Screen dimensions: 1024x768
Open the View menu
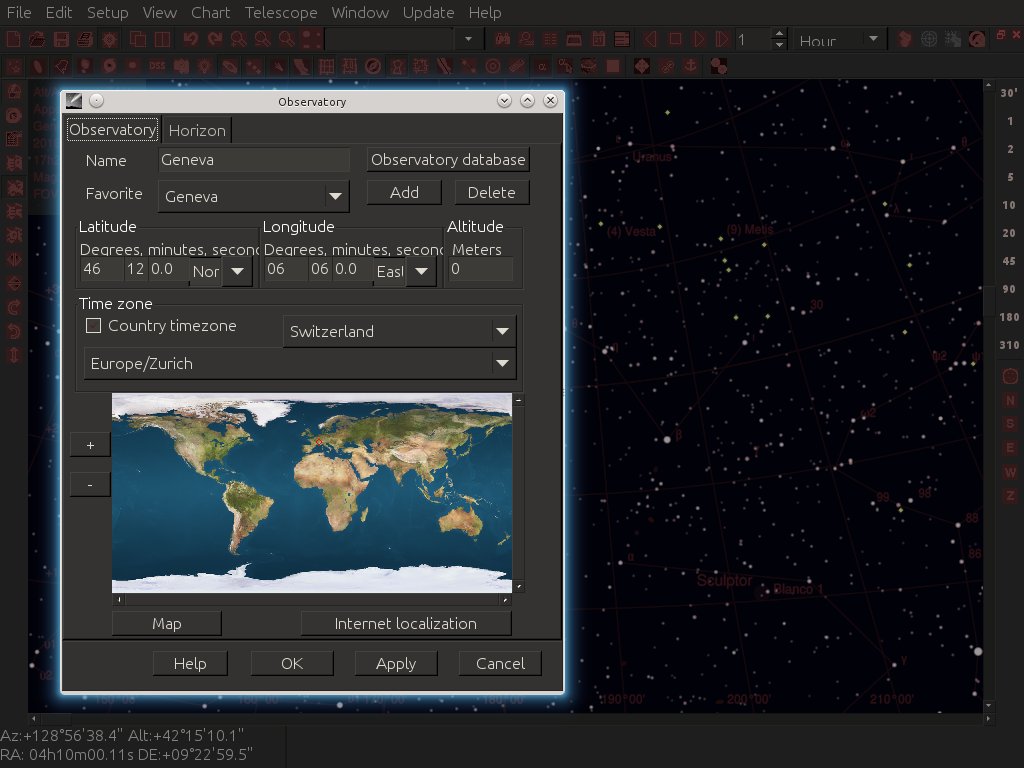point(159,12)
